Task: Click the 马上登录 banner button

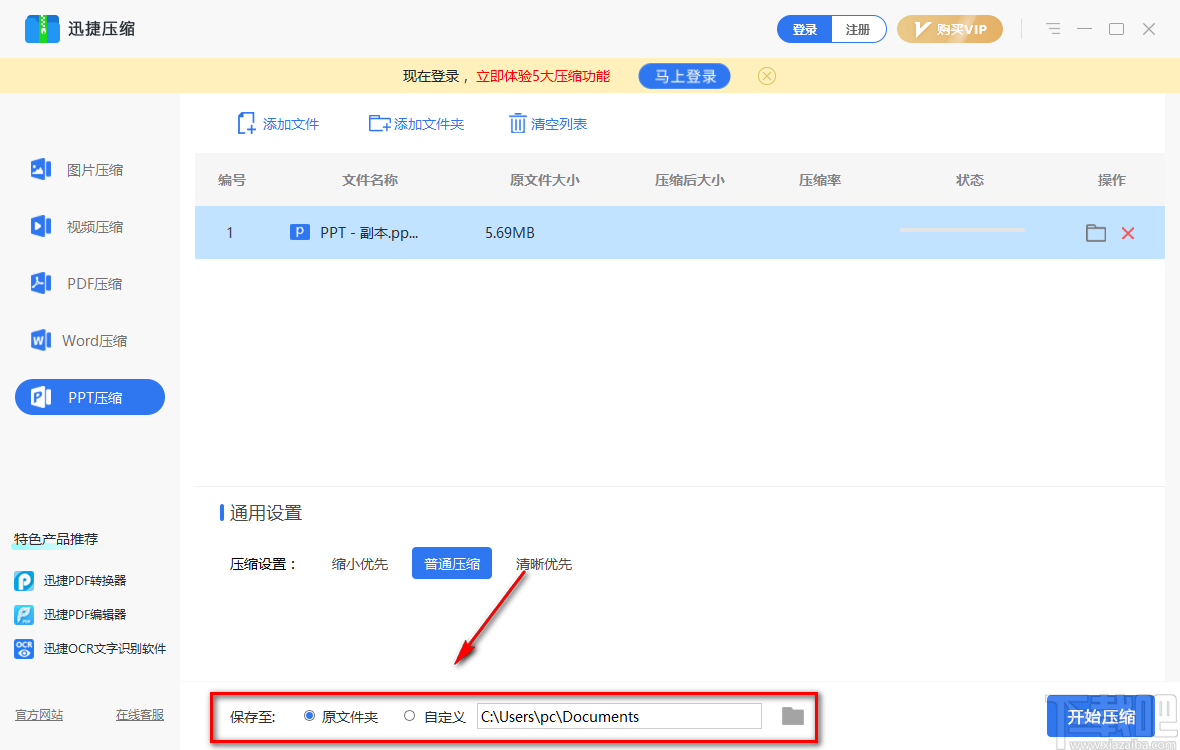Action: [x=684, y=76]
